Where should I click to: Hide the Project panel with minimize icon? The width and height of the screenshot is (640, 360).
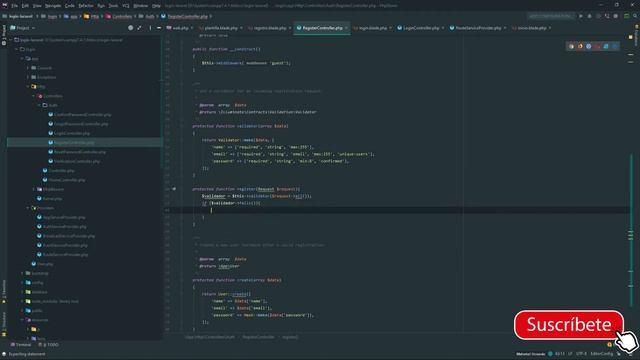coord(159,28)
